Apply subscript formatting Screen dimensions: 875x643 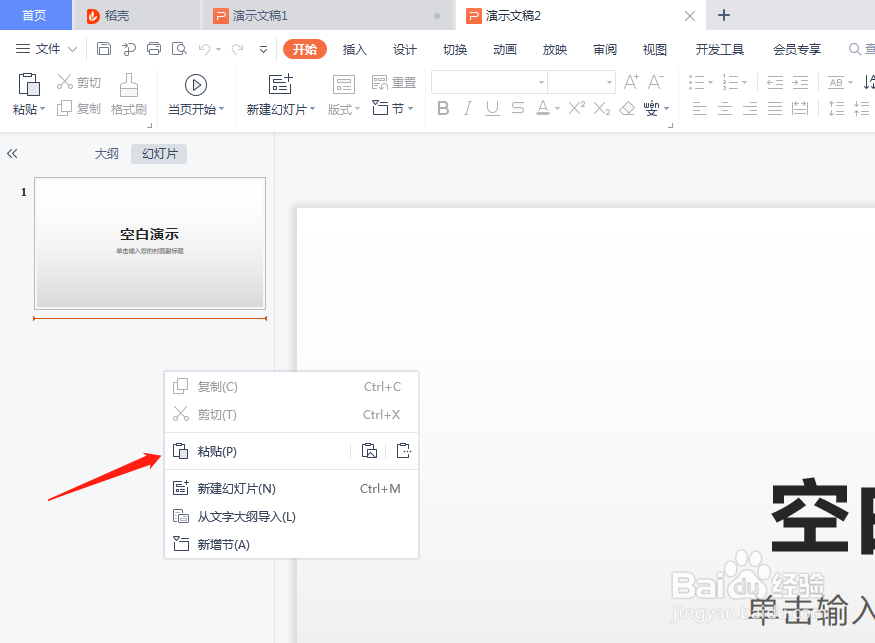601,107
